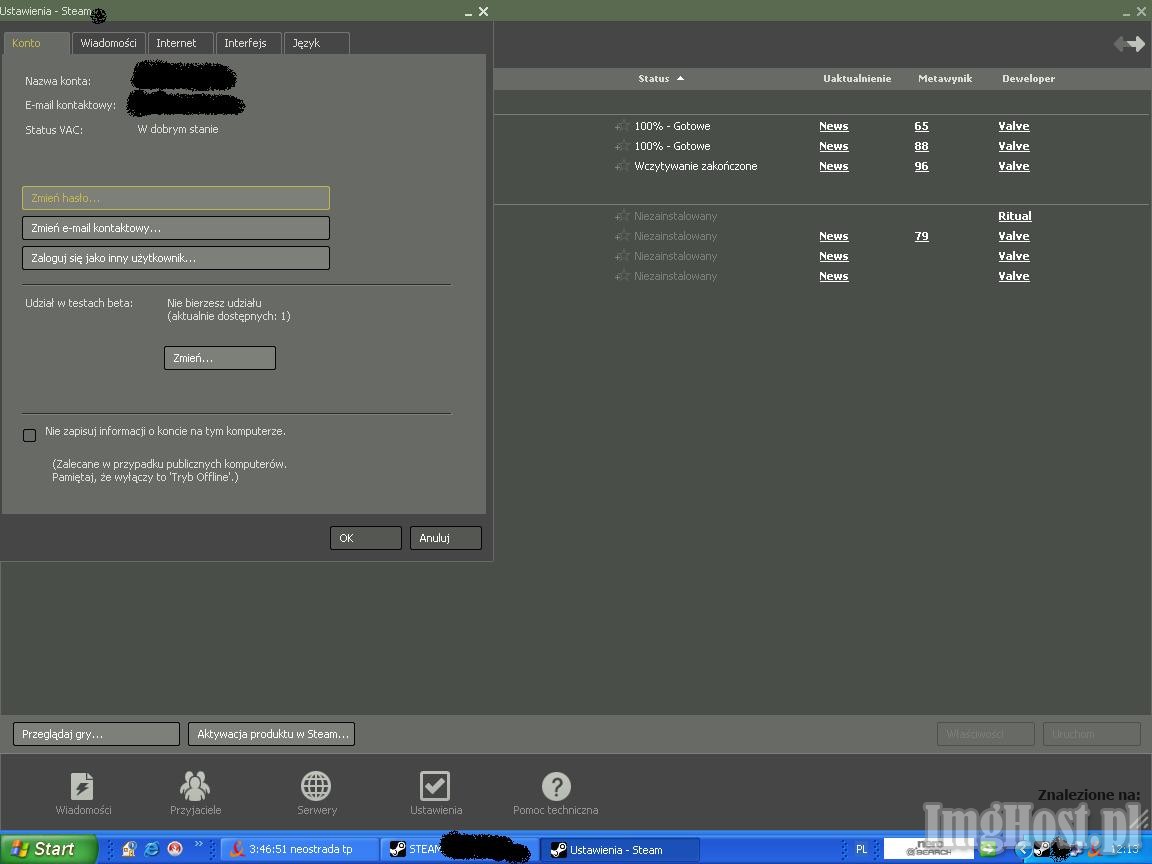Click 'Nie bierzesz udziału' beta text
The width and height of the screenshot is (1152, 864).
coord(214,303)
